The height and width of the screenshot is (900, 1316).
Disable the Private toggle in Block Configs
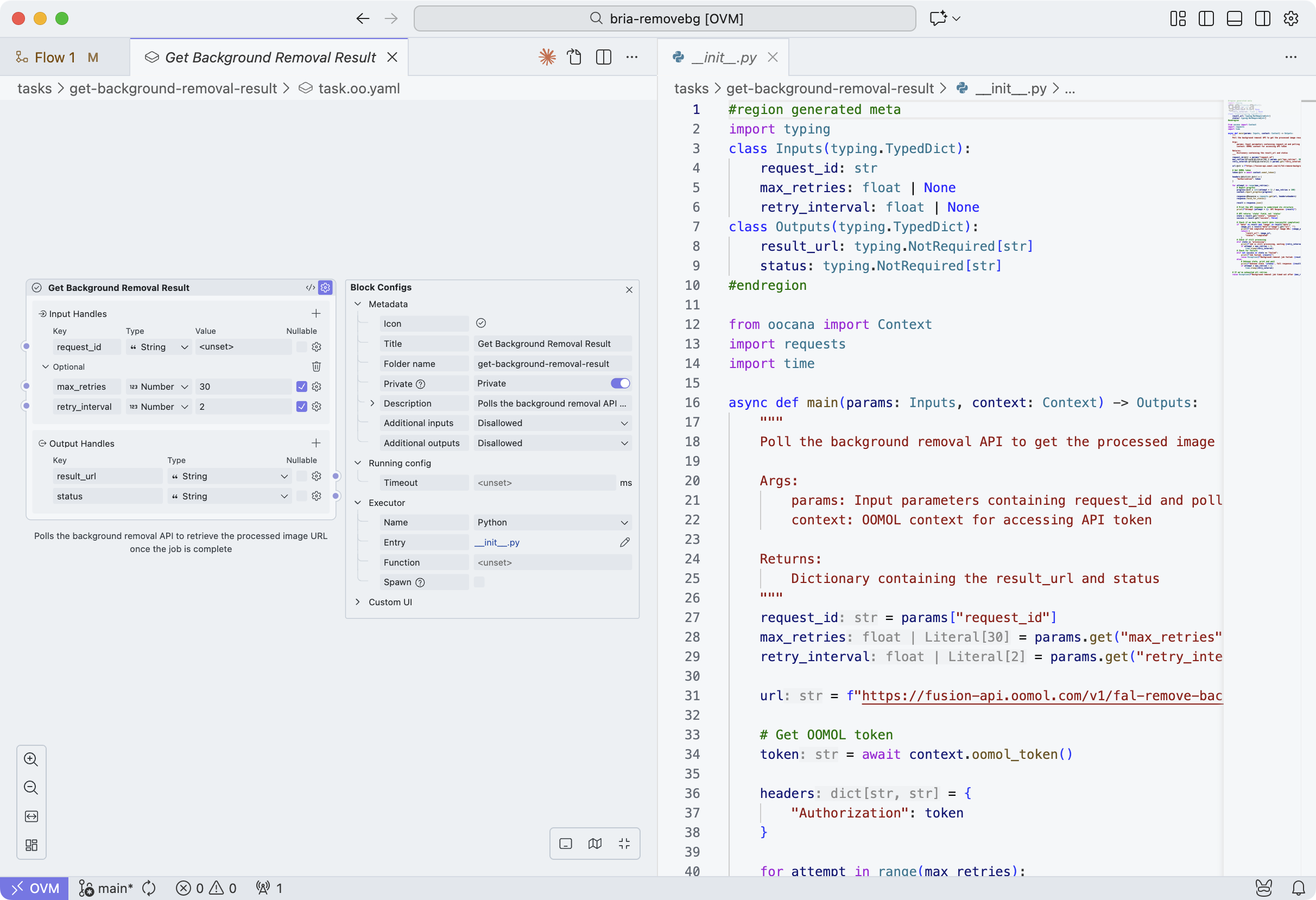pyautogui.click(x=621, y=383)
